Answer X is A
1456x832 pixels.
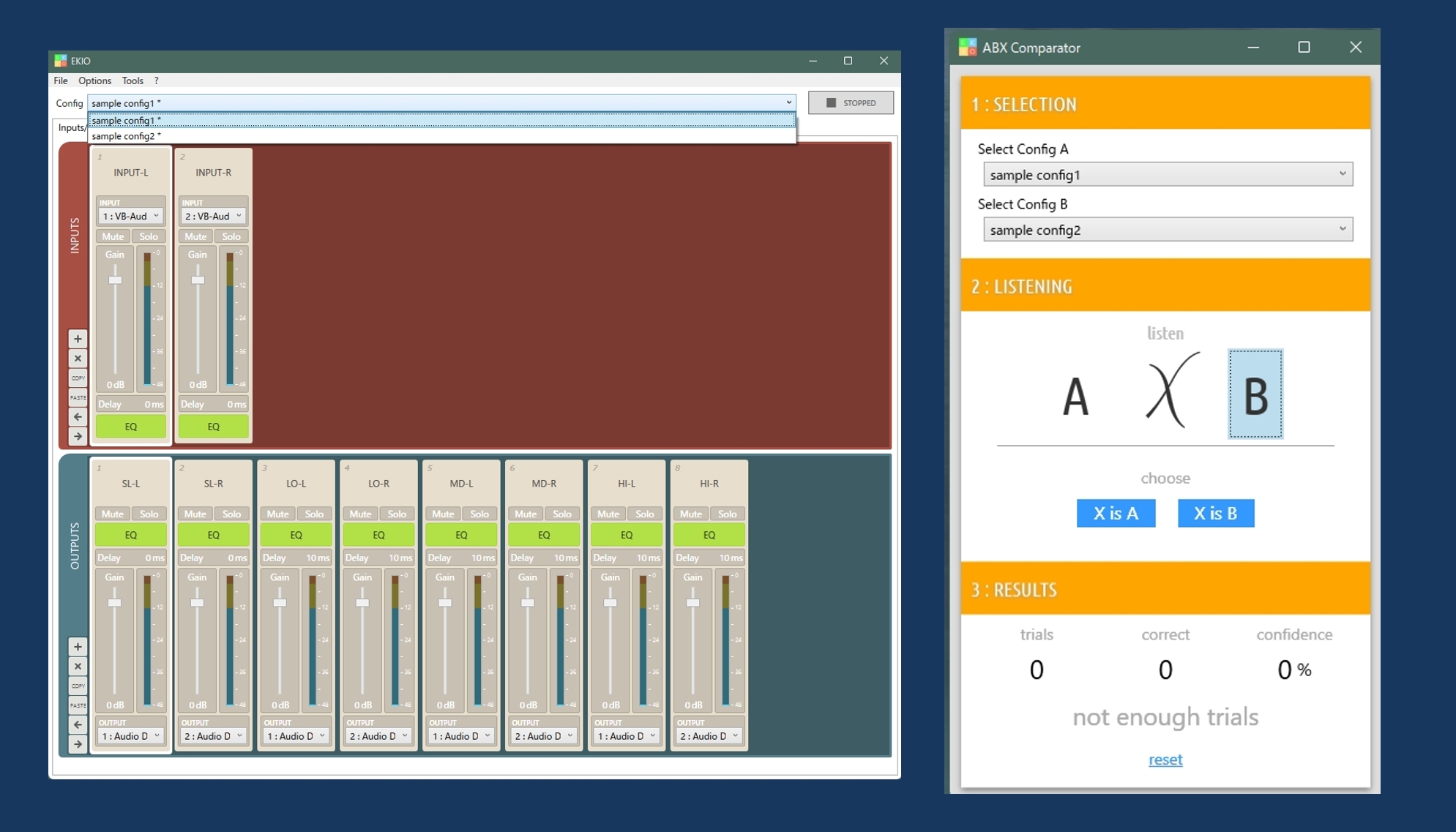pos(1116,513)
